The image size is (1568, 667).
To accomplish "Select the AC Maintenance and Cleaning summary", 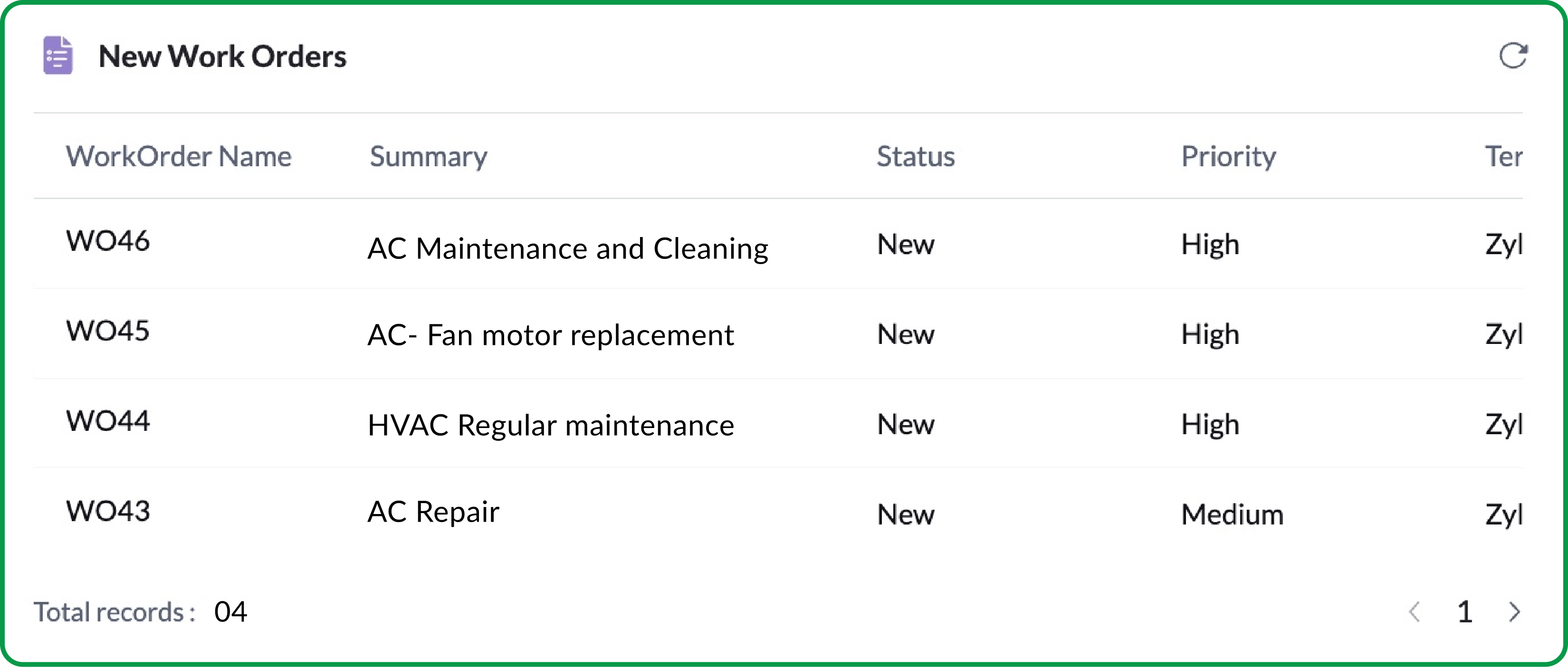I will click(567, 248).
